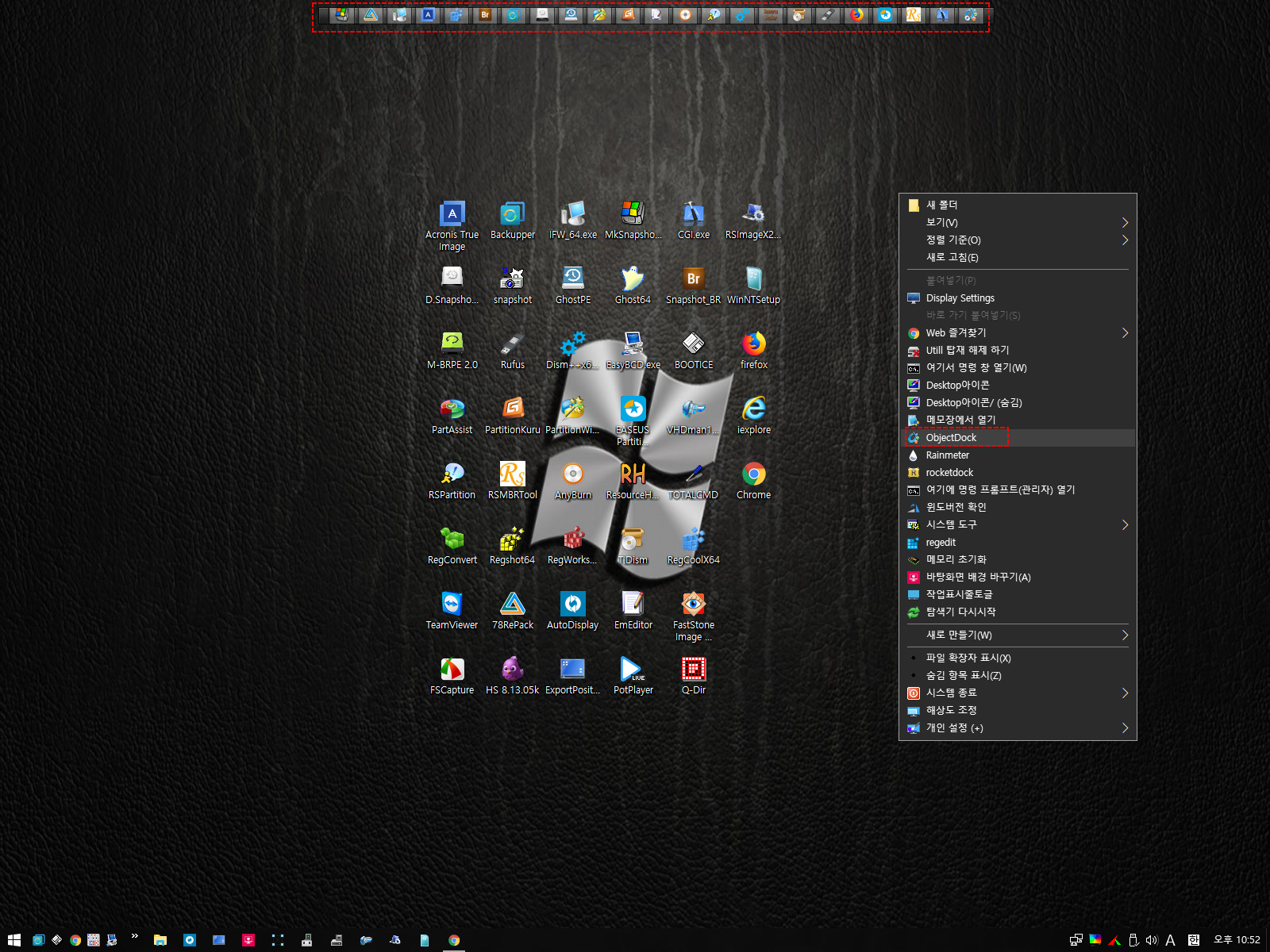Expand 시스템 도구 submenu

[1018, 524]
